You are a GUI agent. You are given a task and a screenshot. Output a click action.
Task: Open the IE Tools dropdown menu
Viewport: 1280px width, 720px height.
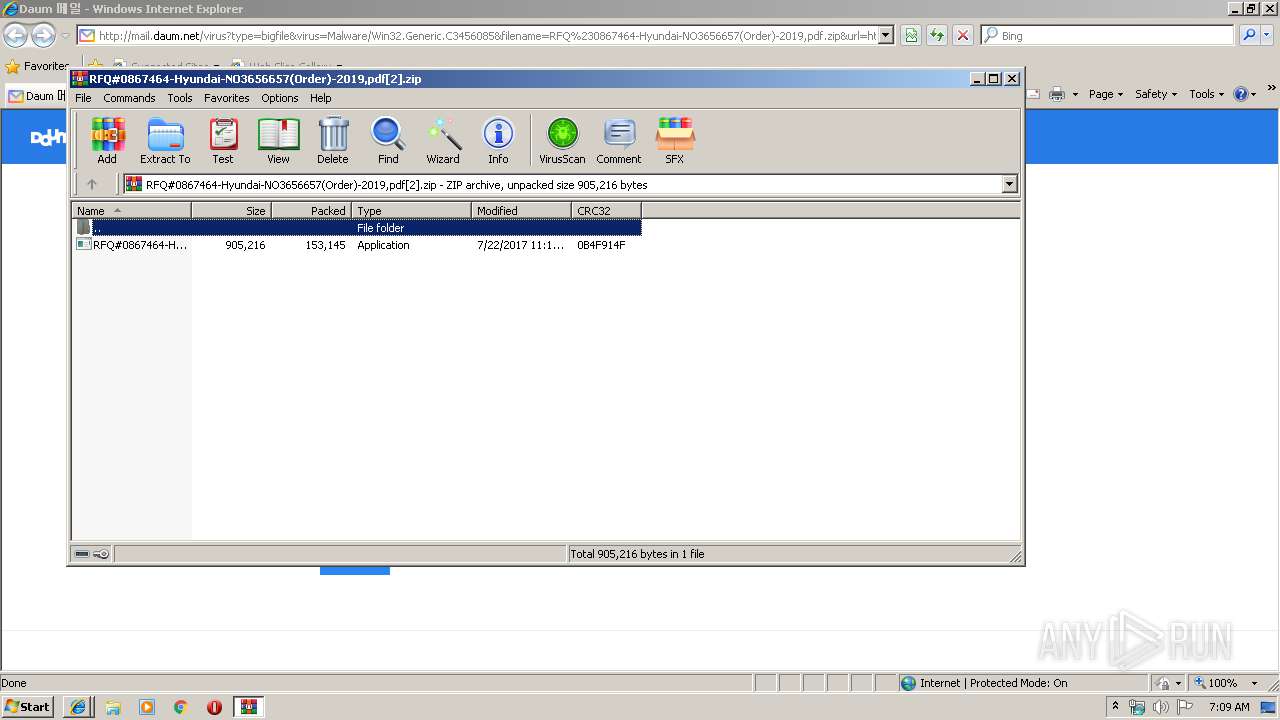click(1207, 94)
